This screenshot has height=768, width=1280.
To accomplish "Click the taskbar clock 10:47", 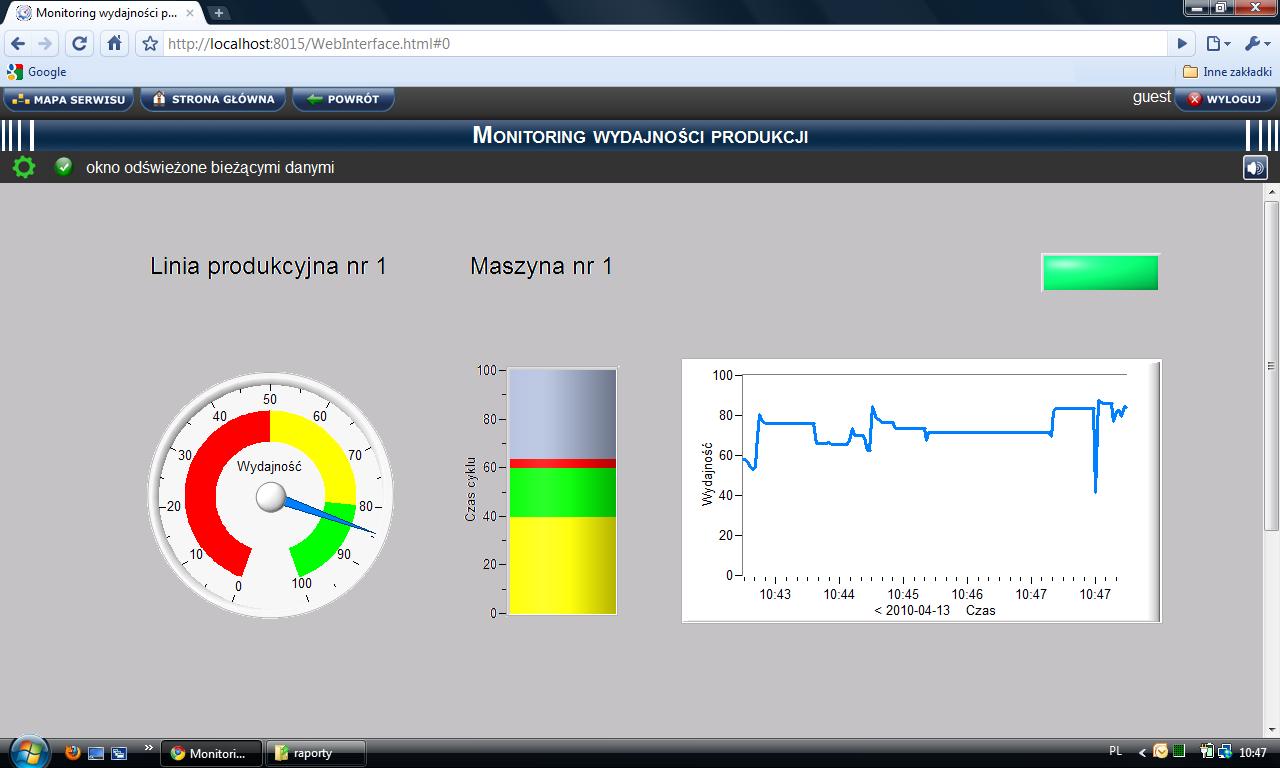I will pos(1253,753).
